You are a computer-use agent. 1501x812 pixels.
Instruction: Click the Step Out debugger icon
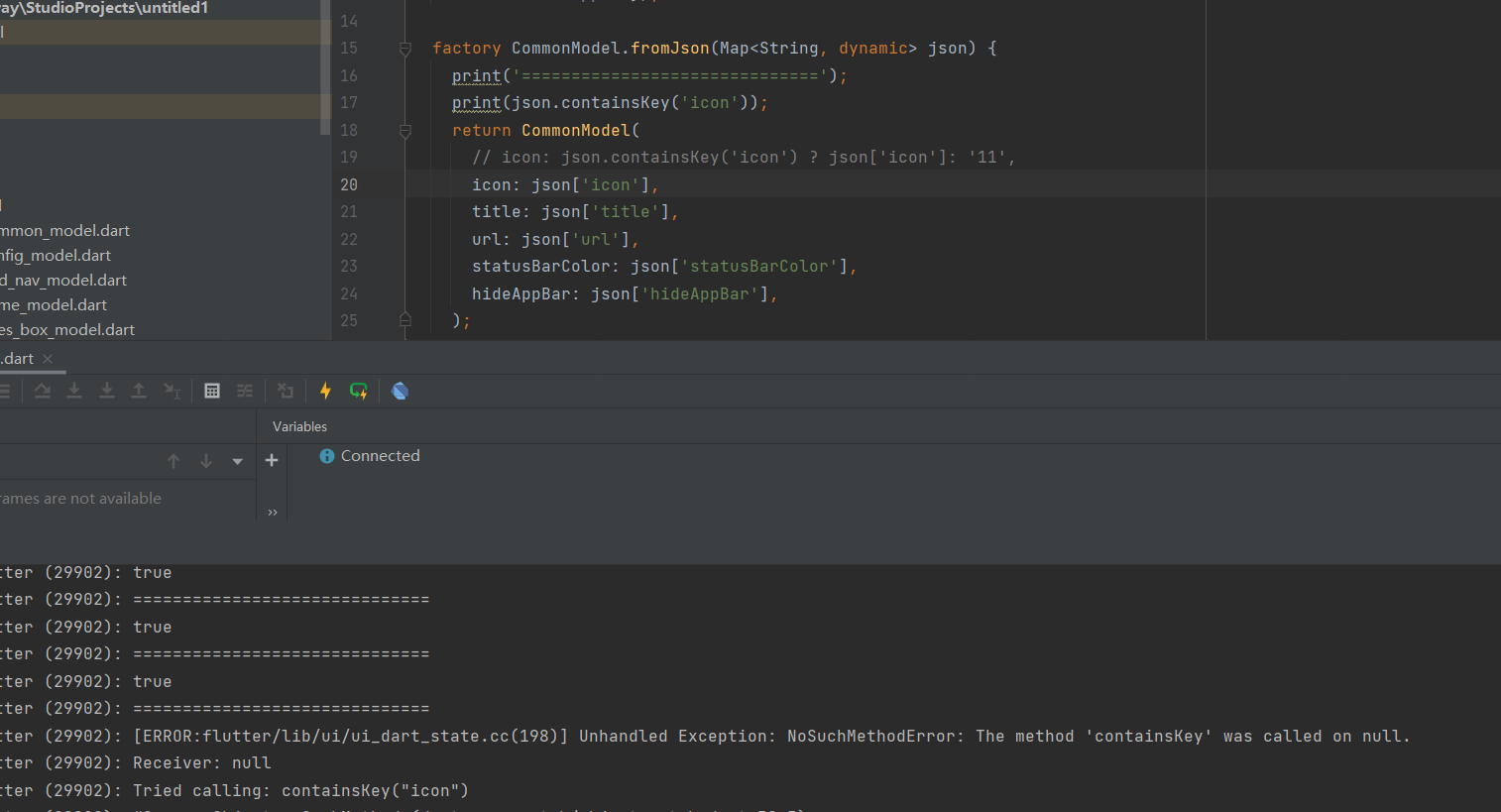pyautogui.click(x=139, y=391)
